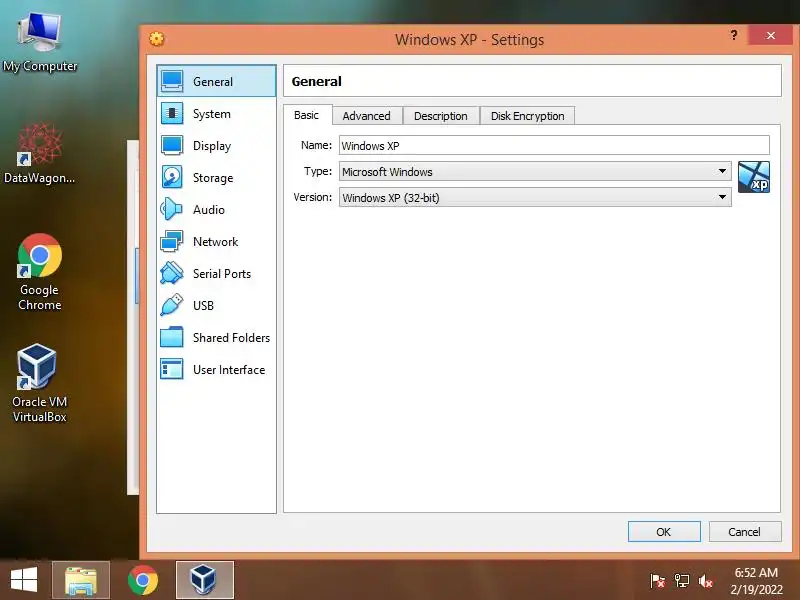This screenshot has height=600, width=800.
Task: Click the Name field containing Windows XP
Action: 554,145
